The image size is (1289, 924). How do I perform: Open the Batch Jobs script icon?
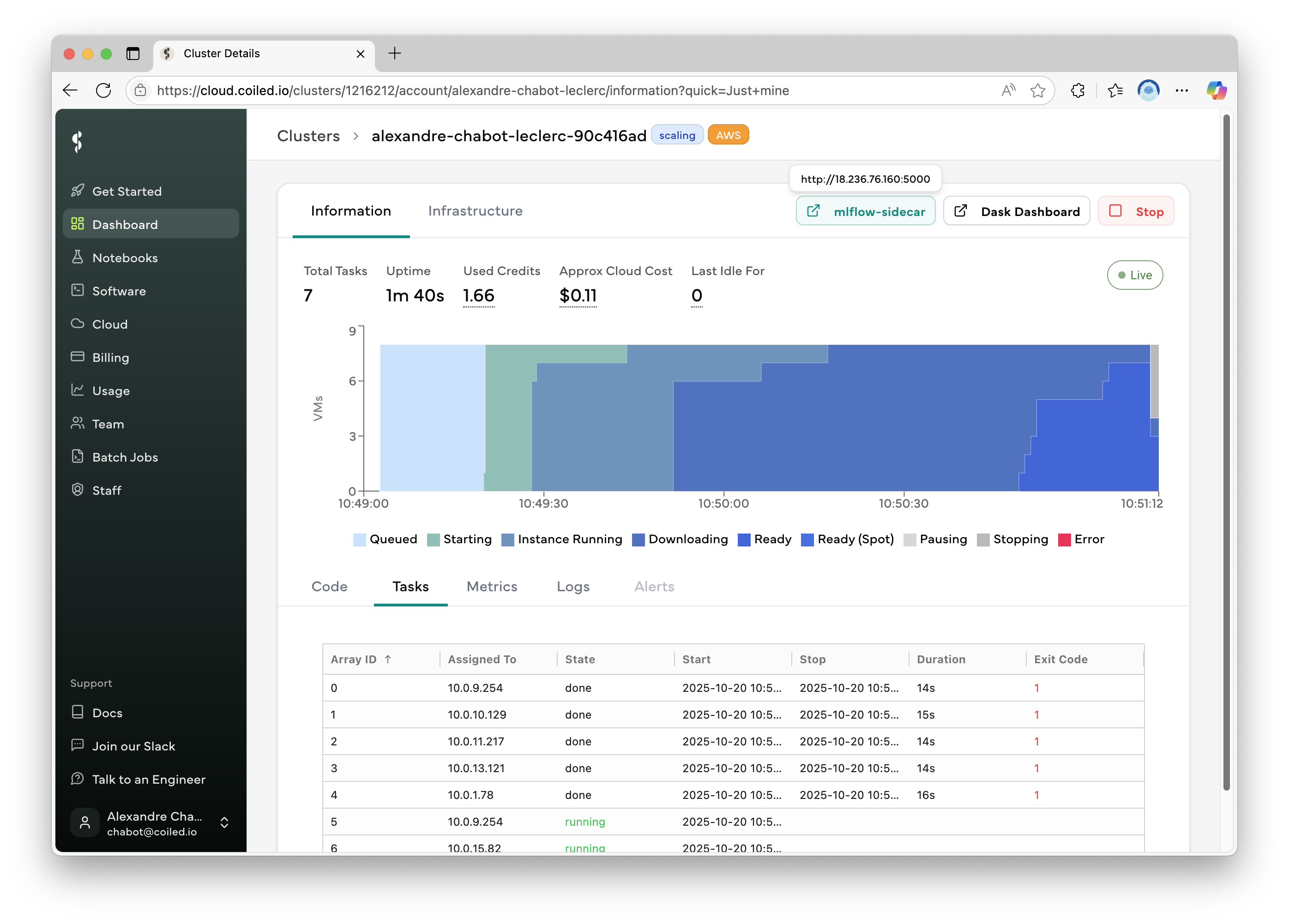(x=77, y=456)
